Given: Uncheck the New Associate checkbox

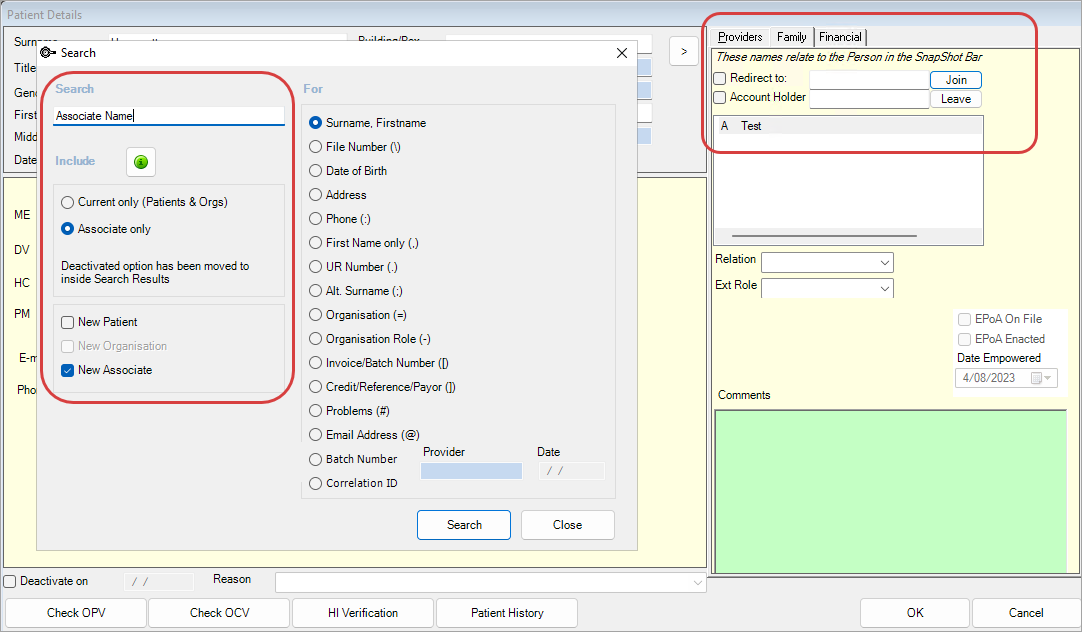Looking at the screenshot, I should point(68,370).
